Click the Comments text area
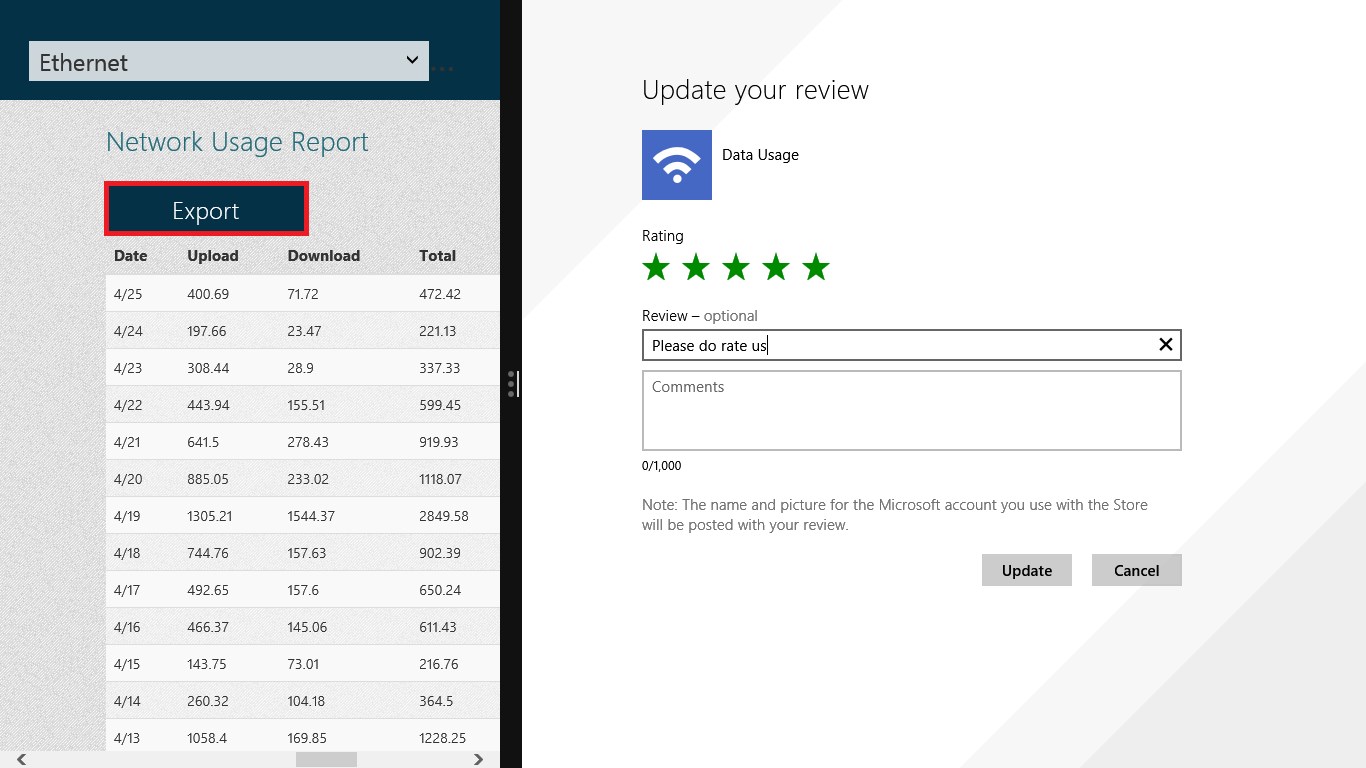The image size is (1366, 768). point(911,411)
